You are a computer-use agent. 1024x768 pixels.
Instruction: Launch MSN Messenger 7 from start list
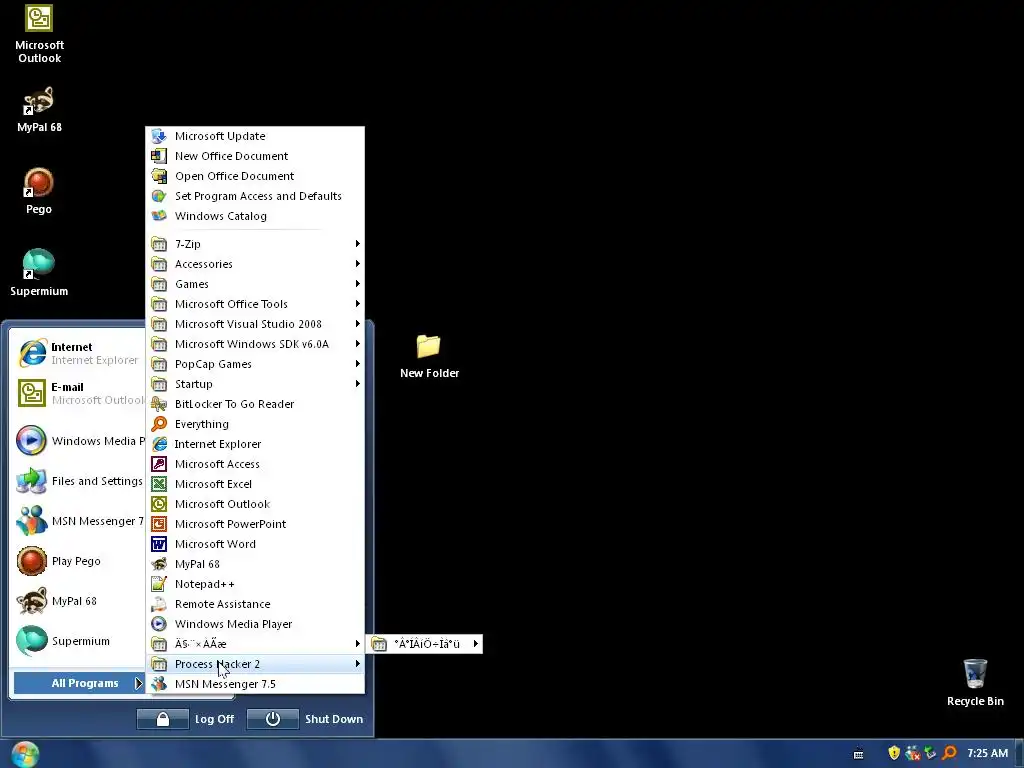pyautogui.click(x=78, y=521)
